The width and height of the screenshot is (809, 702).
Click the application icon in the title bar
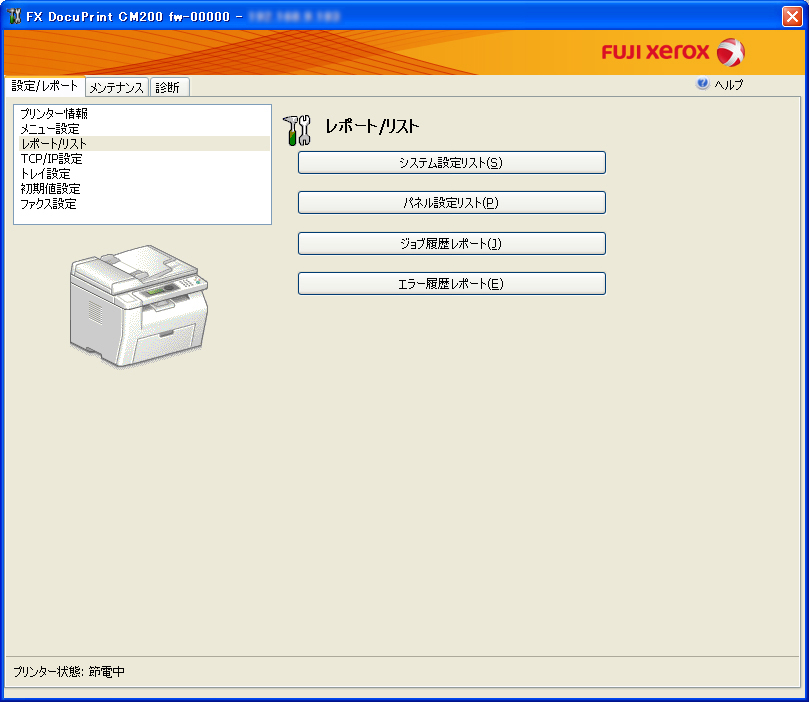14,16
